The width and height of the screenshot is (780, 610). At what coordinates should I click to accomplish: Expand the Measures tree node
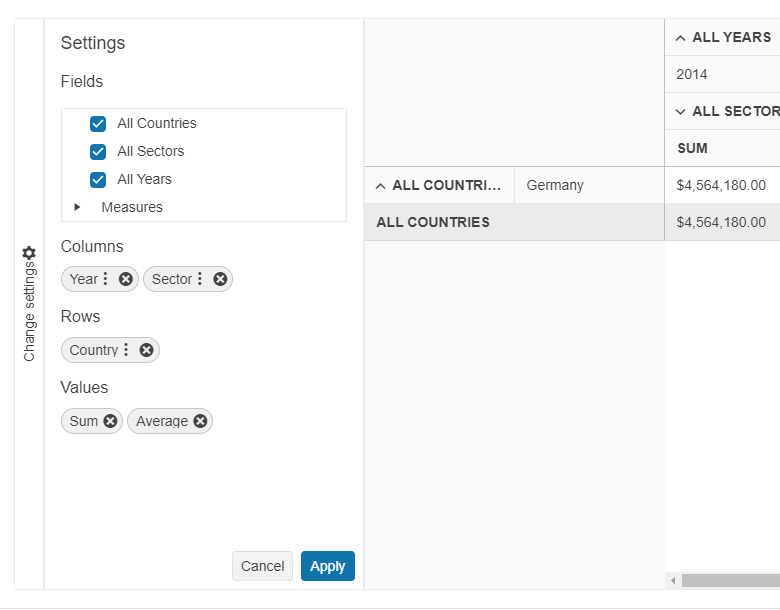pos(78,207)
